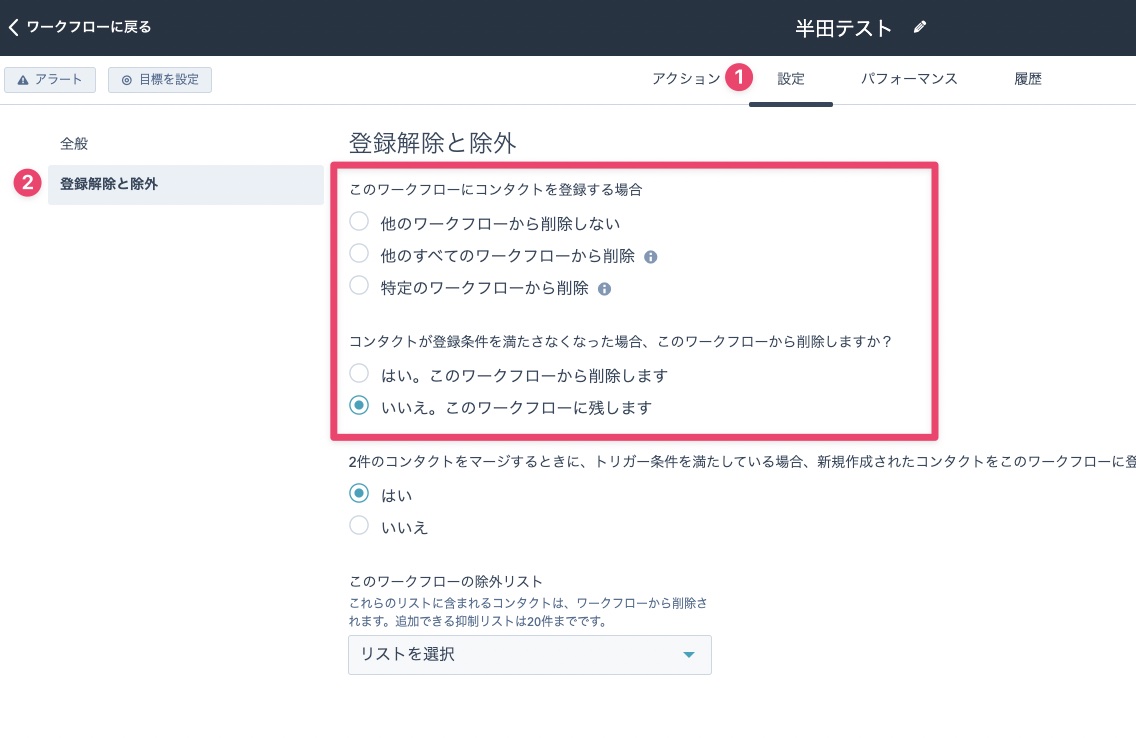
Task: Select 他のワークフローから削除しない radio option
Action: click(359, 222)
